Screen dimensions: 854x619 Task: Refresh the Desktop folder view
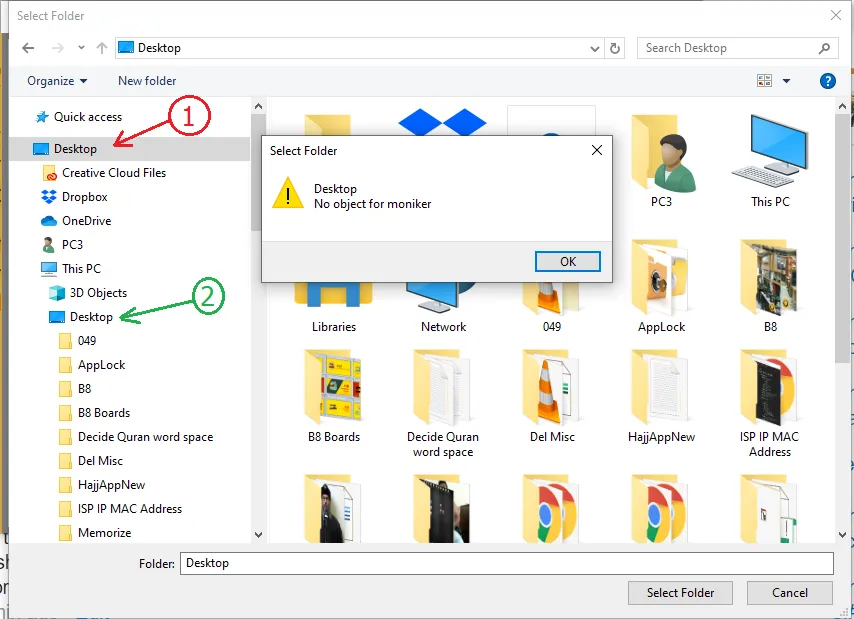pos(615,48)
